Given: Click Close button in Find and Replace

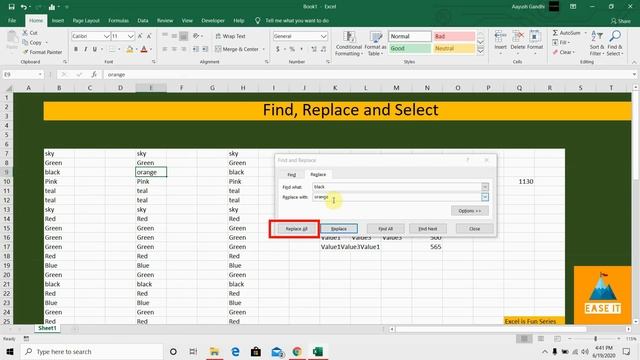Looking at the screenshot, I should click(x=474, y=229).
